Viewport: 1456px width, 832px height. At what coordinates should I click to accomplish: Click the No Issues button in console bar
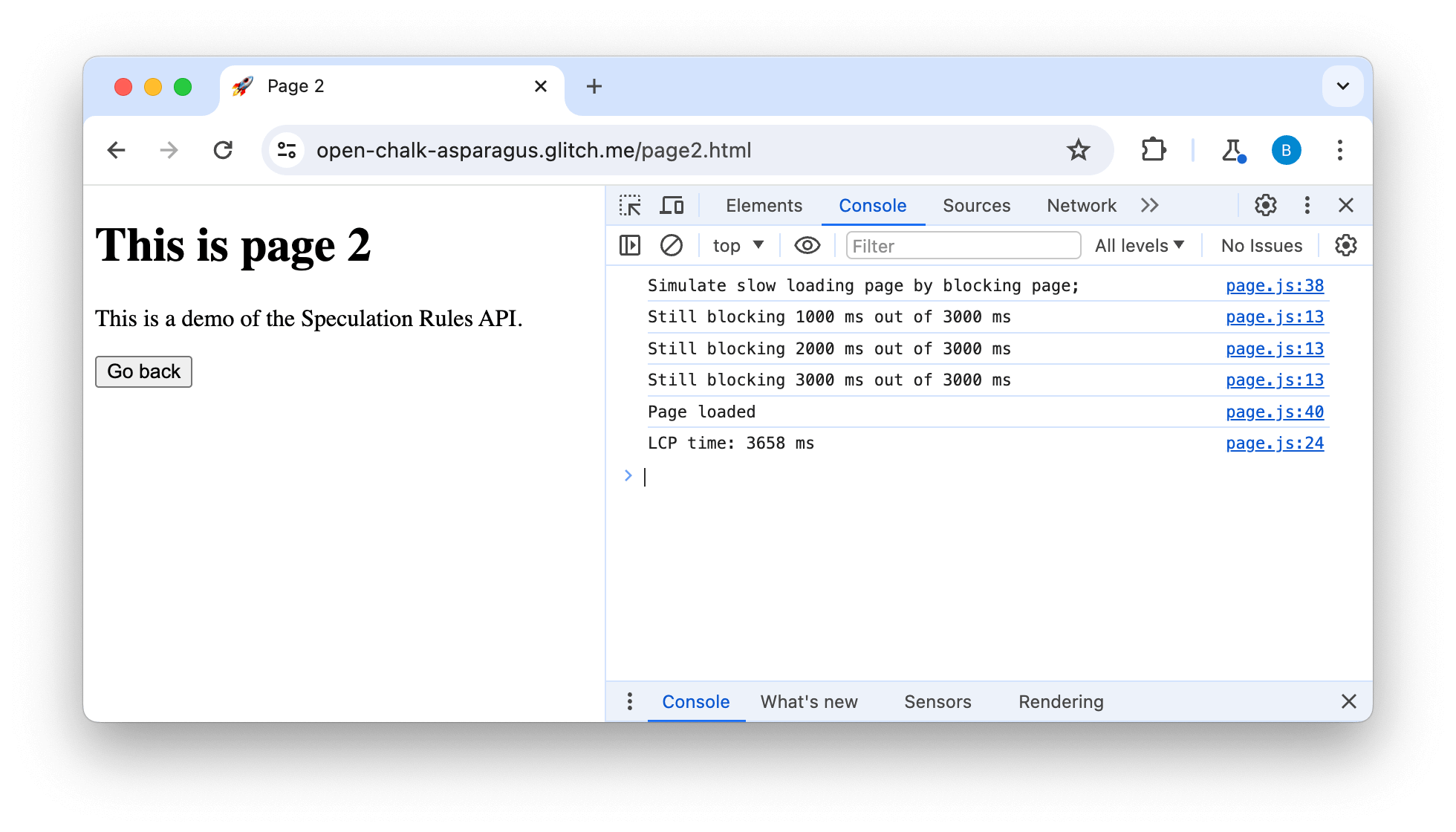[1261, 246]
